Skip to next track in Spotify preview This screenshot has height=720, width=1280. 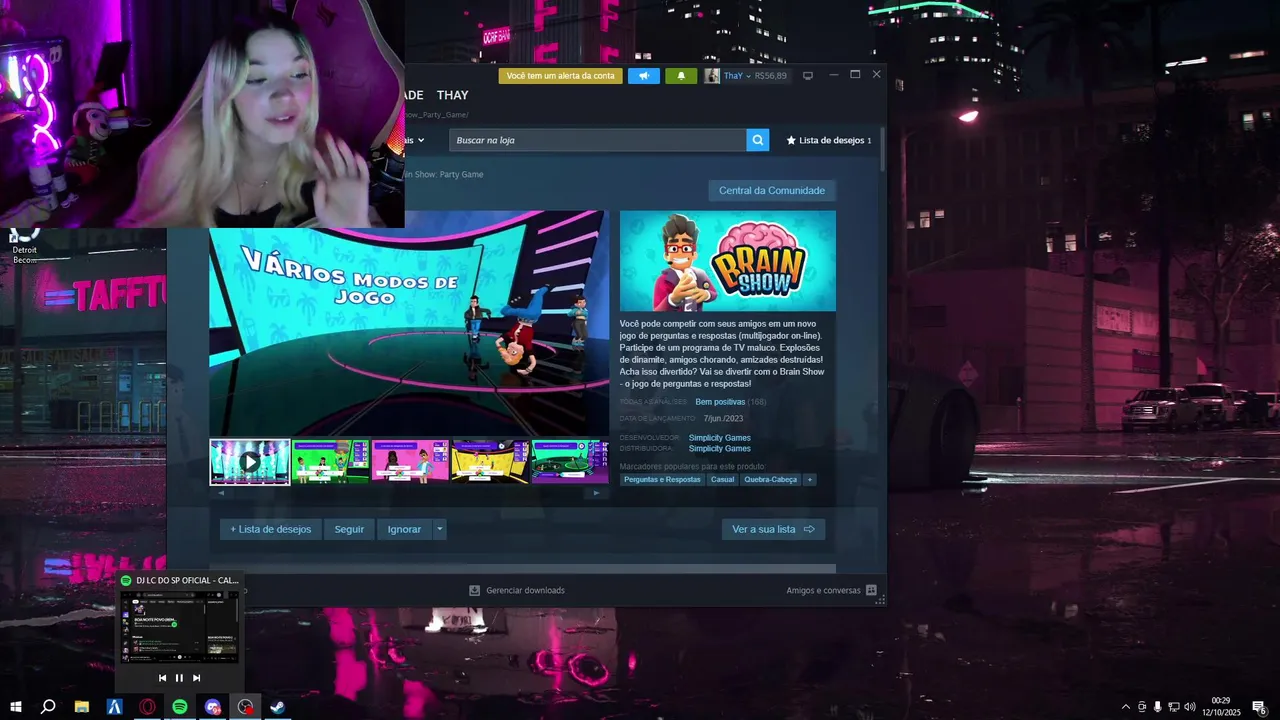[196, 678]
